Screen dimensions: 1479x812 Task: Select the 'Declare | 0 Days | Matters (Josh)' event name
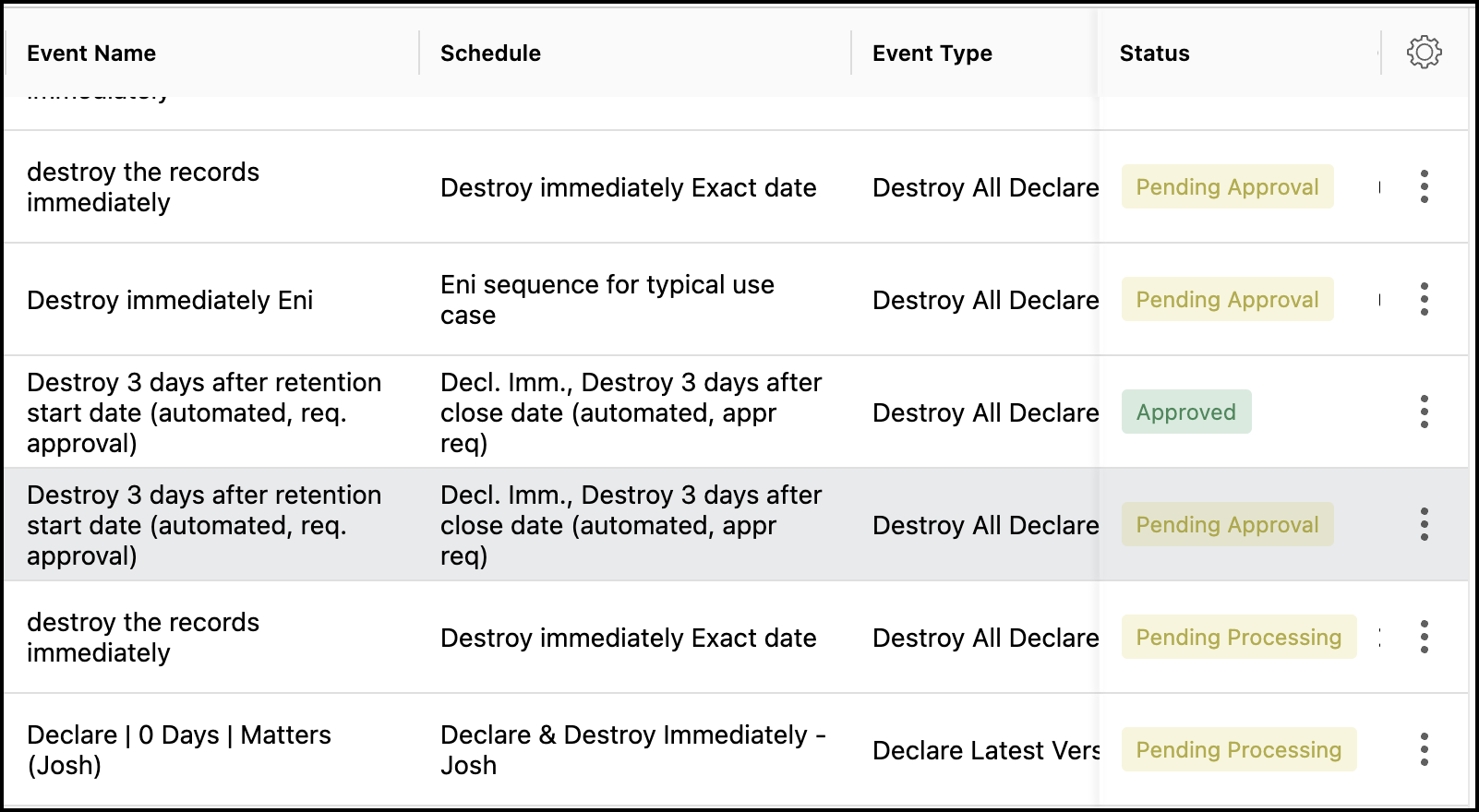coord(178,749)
